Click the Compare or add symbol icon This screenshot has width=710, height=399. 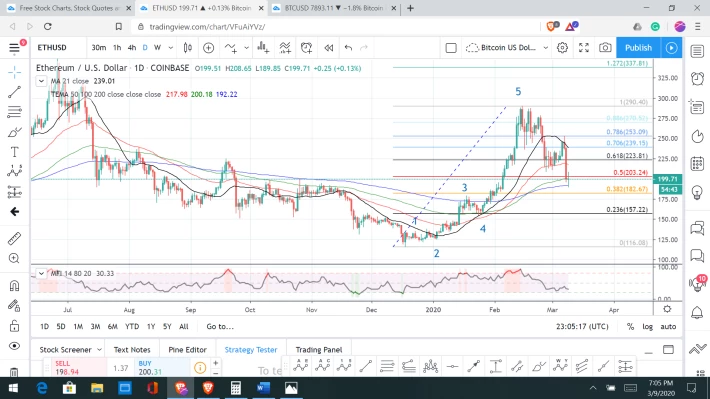pos(209,48)
